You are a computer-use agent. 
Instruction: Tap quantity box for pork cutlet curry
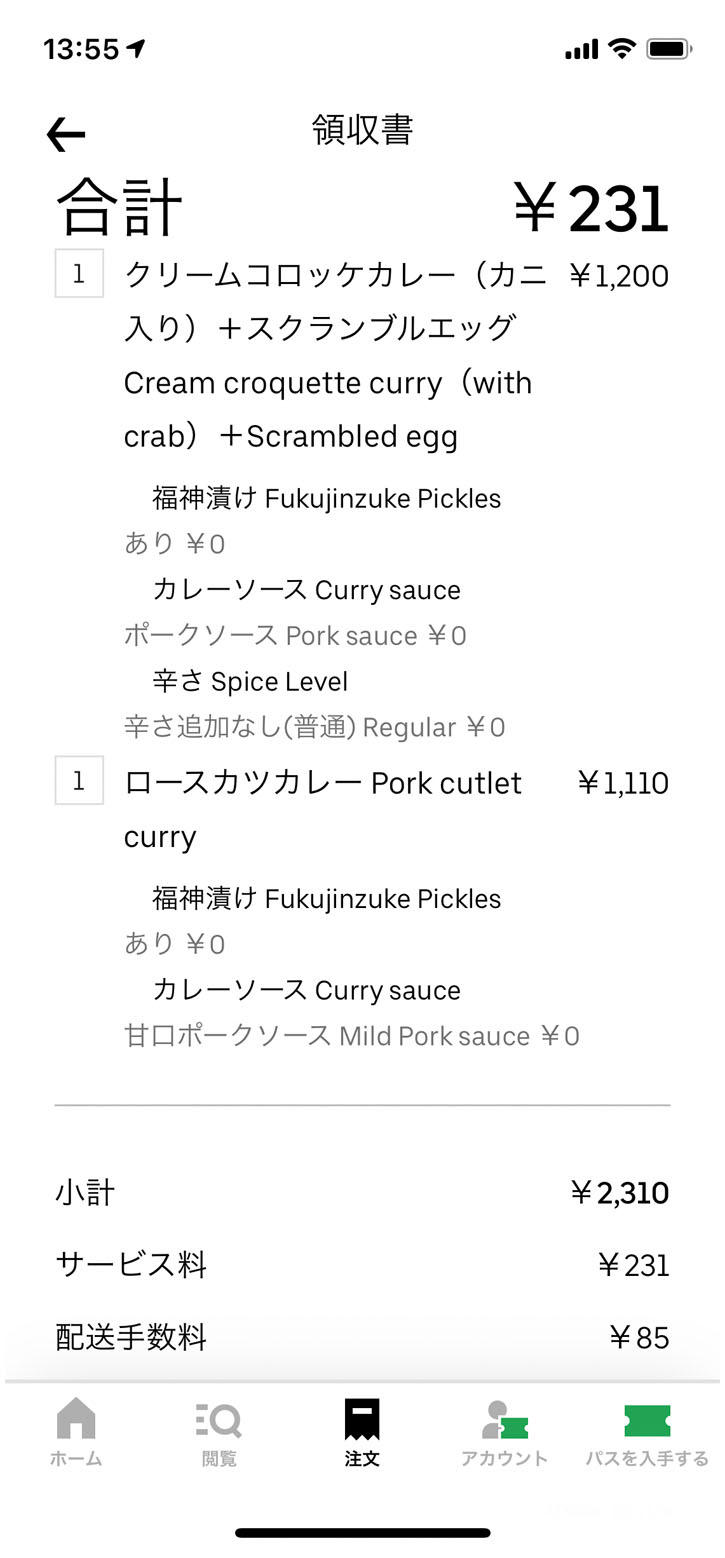(79, 781)
